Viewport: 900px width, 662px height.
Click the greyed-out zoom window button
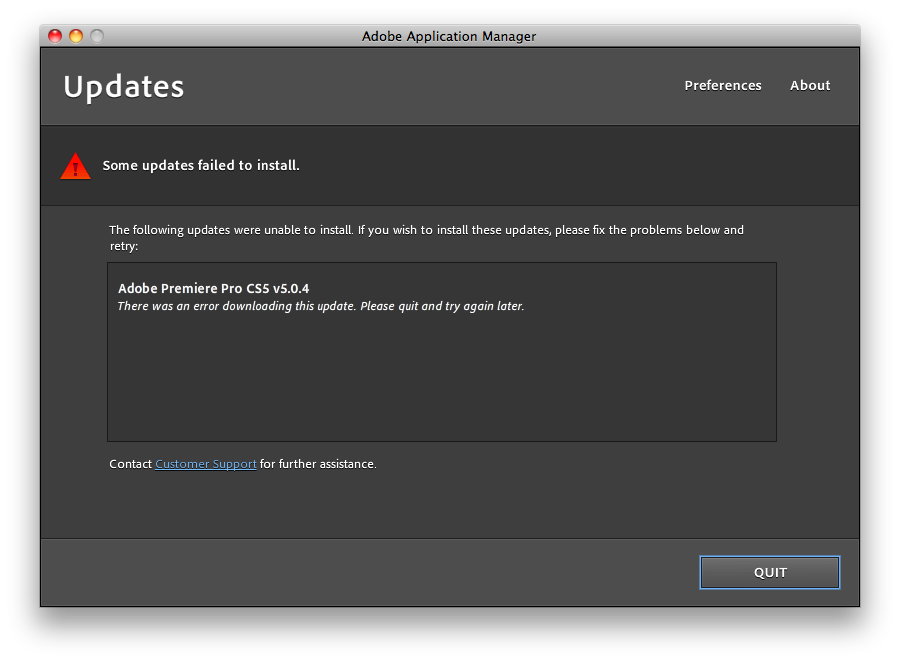97,36
